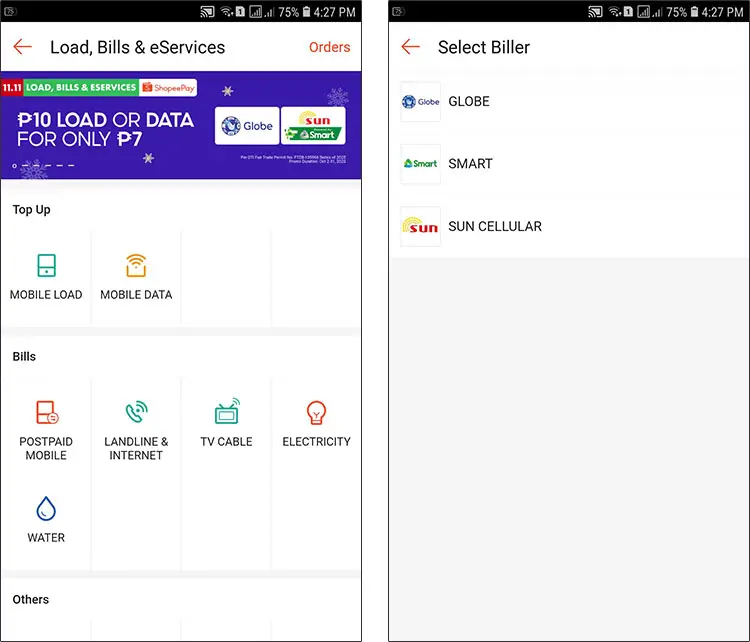This screenshot has width=750, height=642.
Task: Tap the P10 load promo banner
Action: pos(181,125)
